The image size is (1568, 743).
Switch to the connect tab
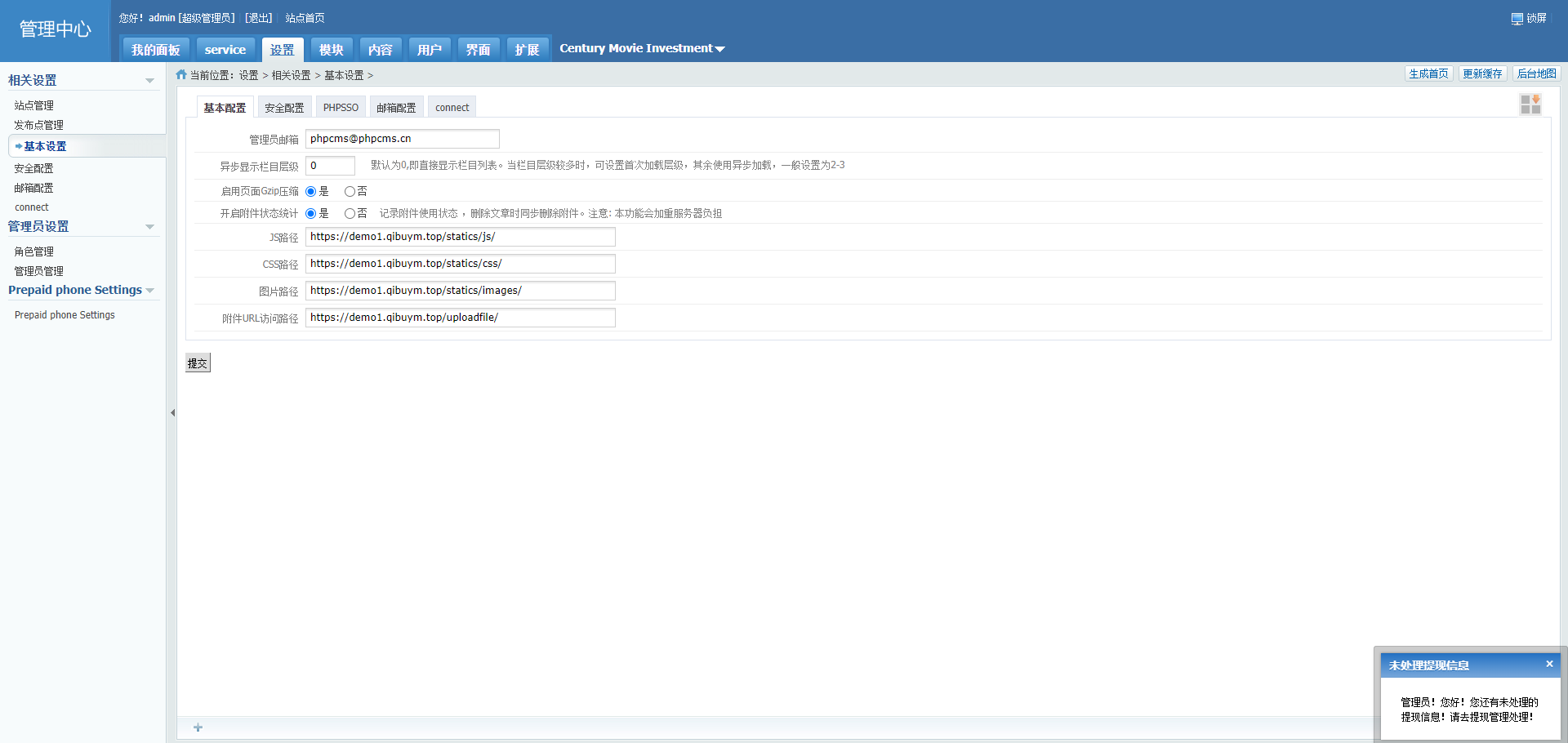click(452, 108)
